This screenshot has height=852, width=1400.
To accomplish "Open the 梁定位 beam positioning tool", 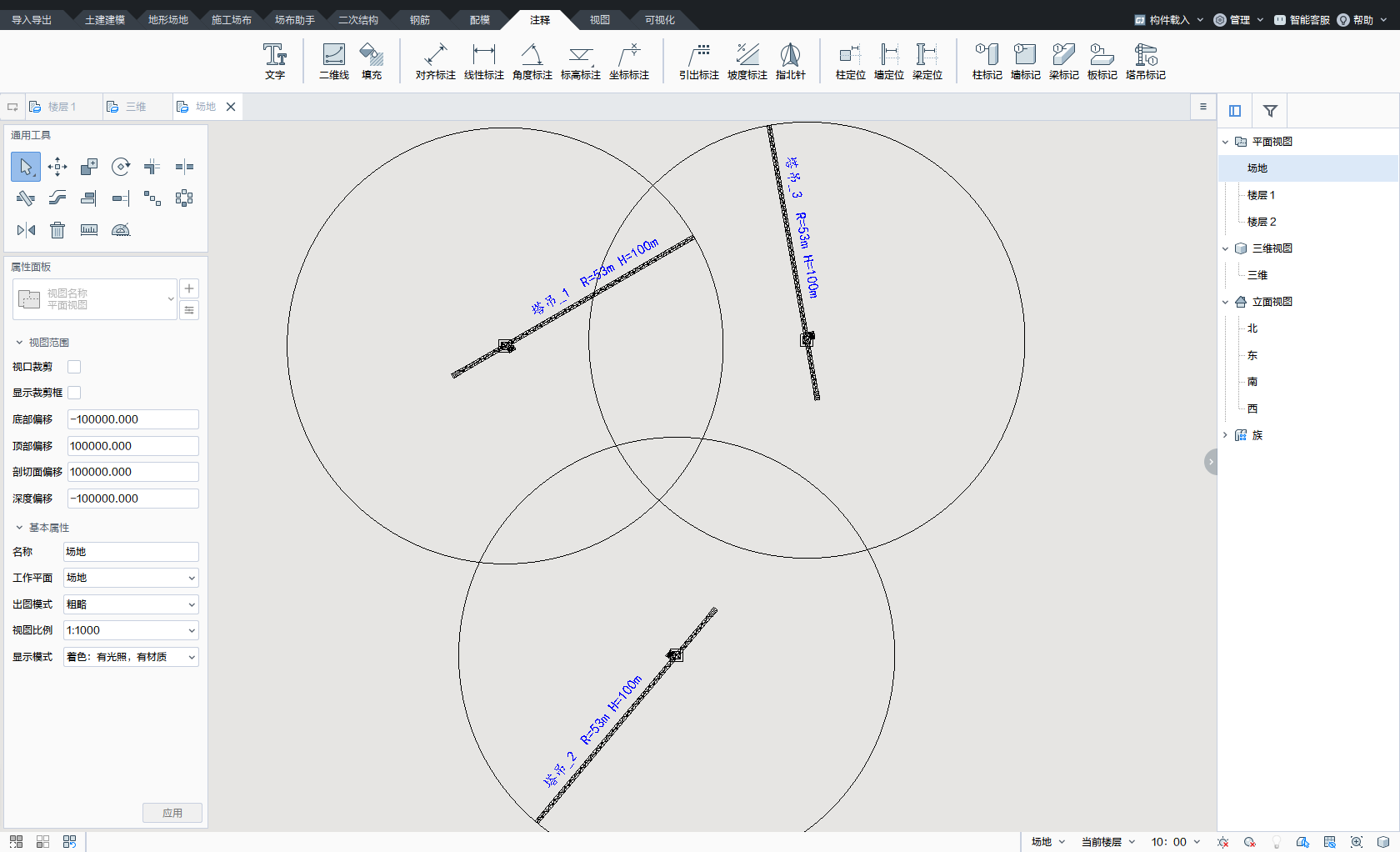I will (927, 61).
